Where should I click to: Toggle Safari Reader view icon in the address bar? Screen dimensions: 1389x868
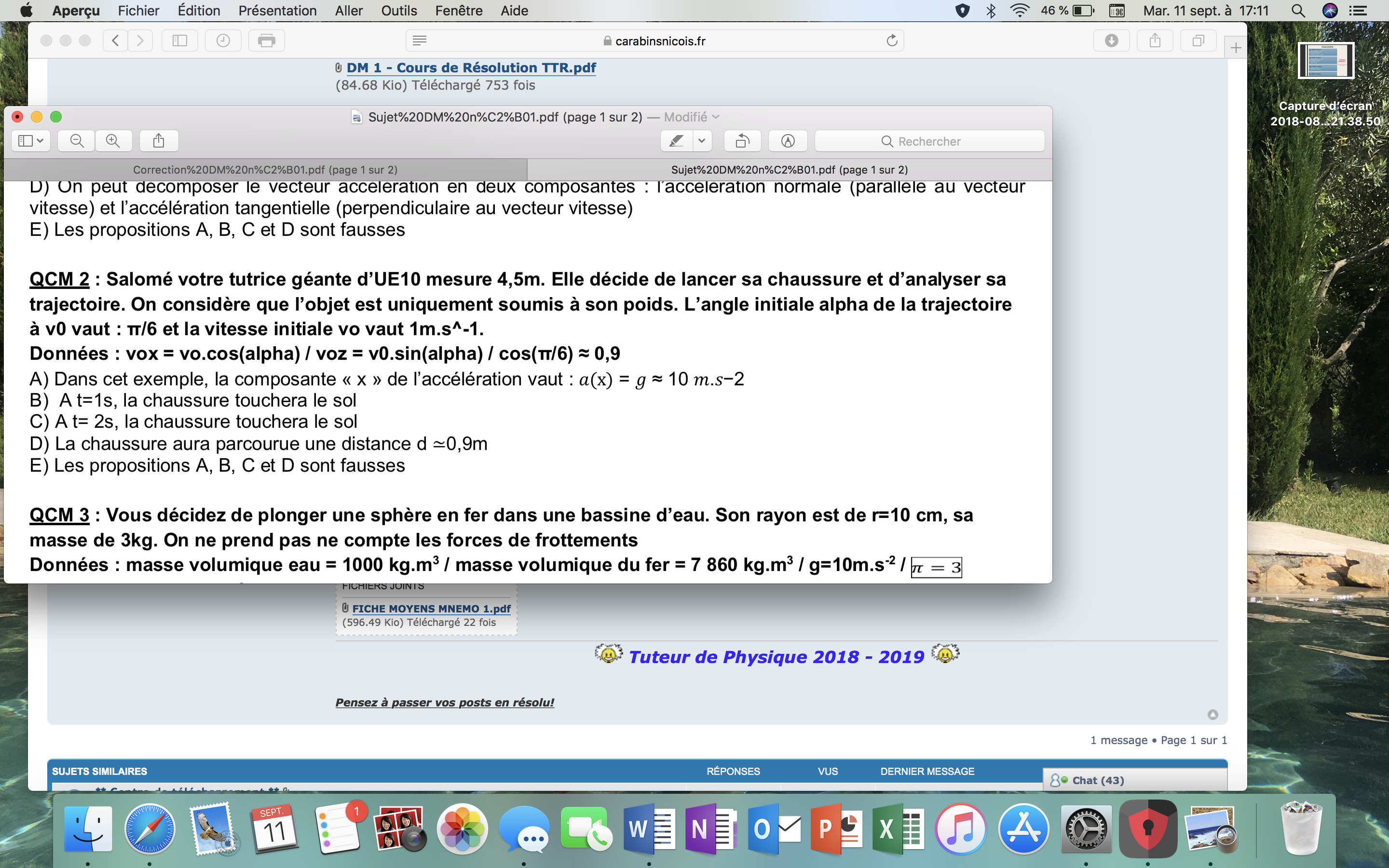coord(420,41)
